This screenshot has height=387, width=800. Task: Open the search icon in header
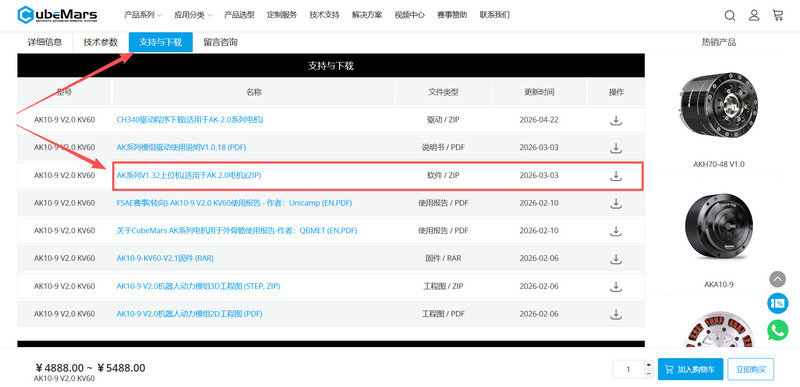[730, 15]
